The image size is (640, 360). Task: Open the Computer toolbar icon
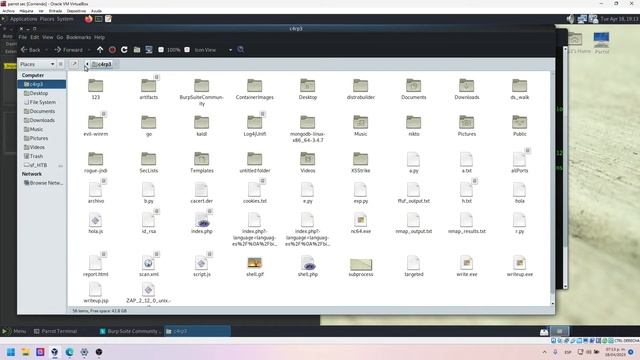(x=149, y=50)
